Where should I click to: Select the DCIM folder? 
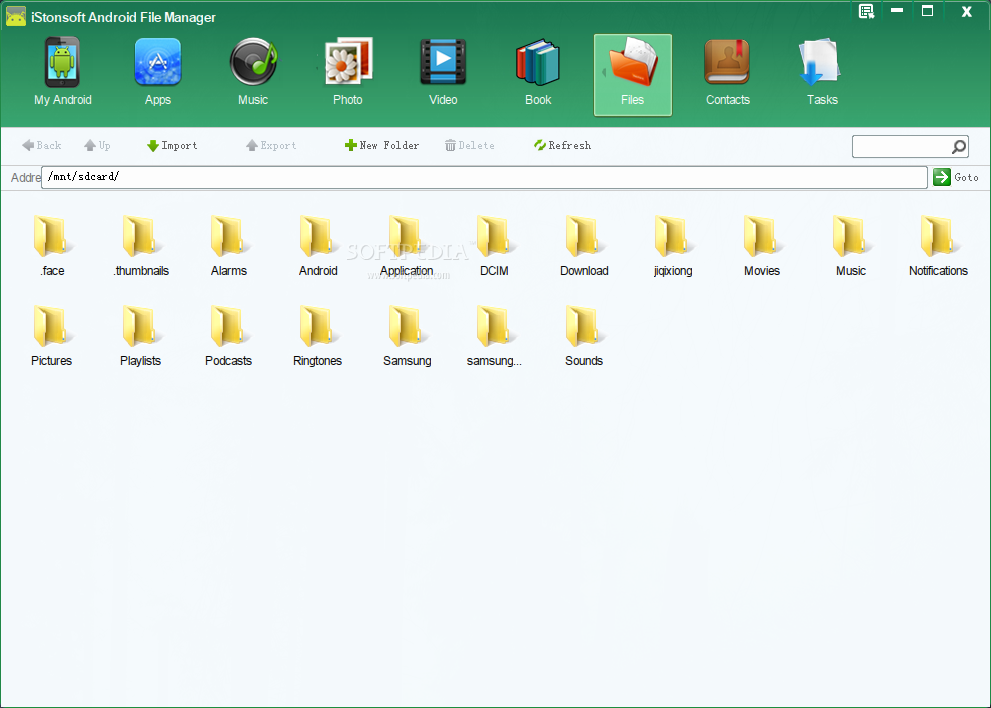[x=494, y=246]
